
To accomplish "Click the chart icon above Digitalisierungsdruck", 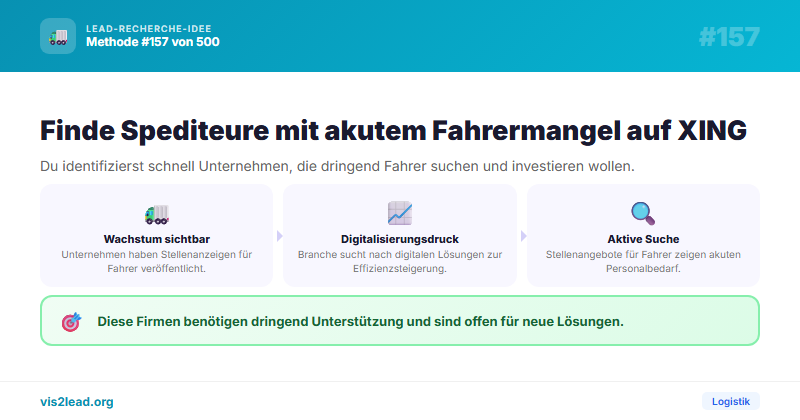I will pos(400,213).
